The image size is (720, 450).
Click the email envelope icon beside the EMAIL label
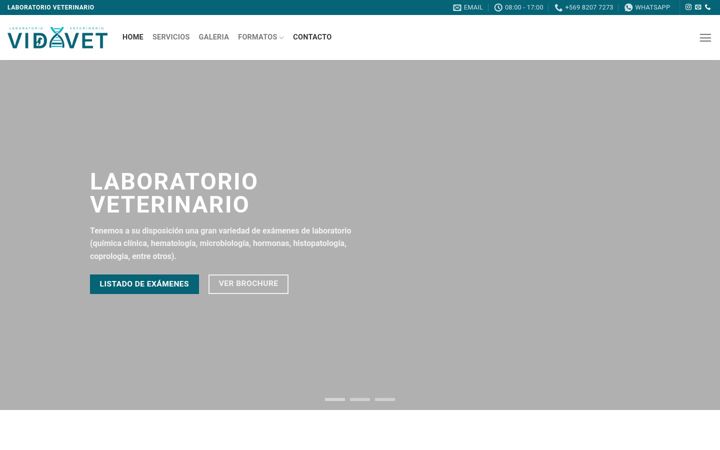(457, 7)
